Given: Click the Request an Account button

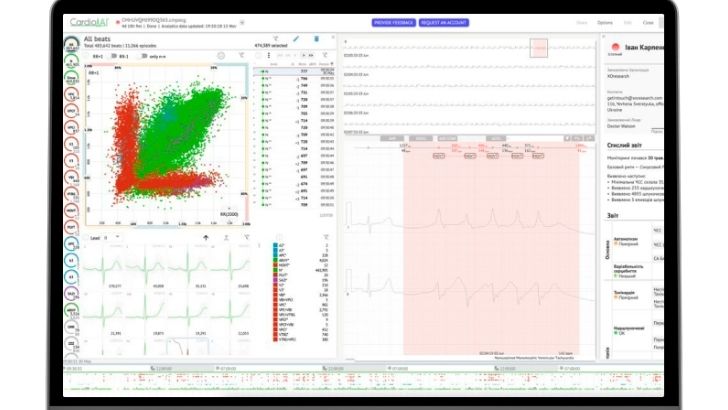Looking at the screenshot, I should pos(444,21).
